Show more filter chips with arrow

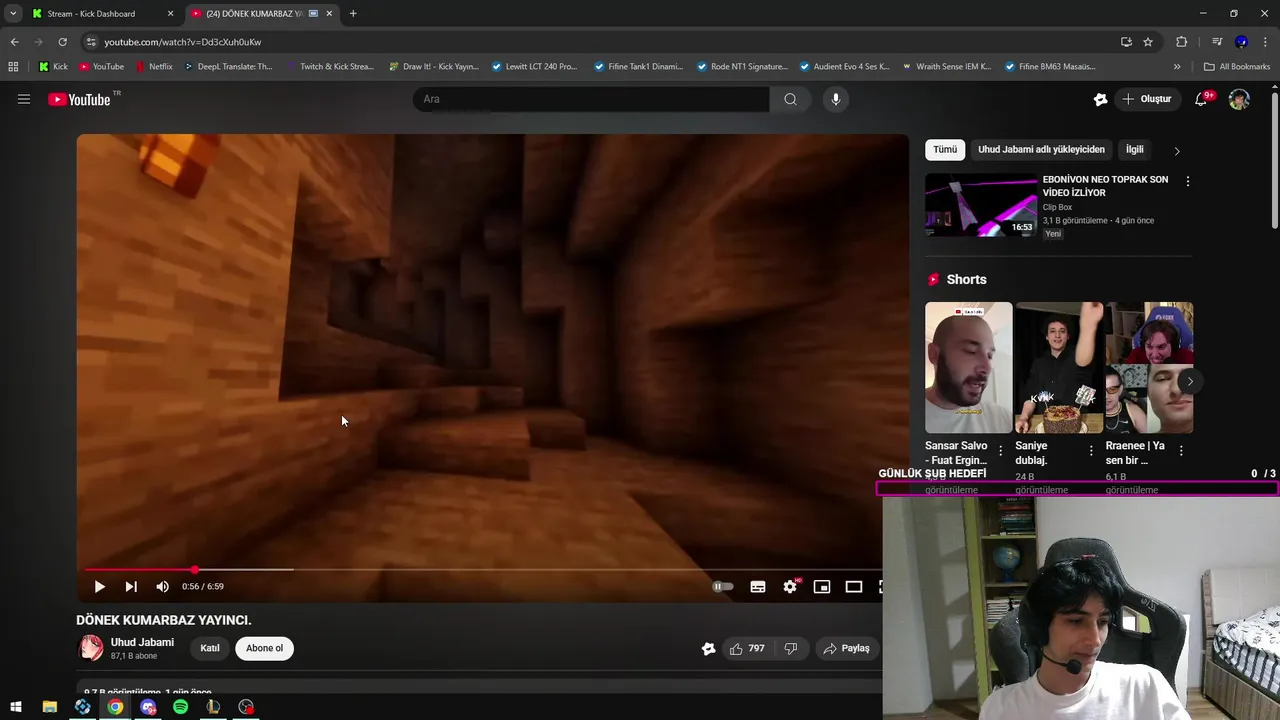[1177, 151]
